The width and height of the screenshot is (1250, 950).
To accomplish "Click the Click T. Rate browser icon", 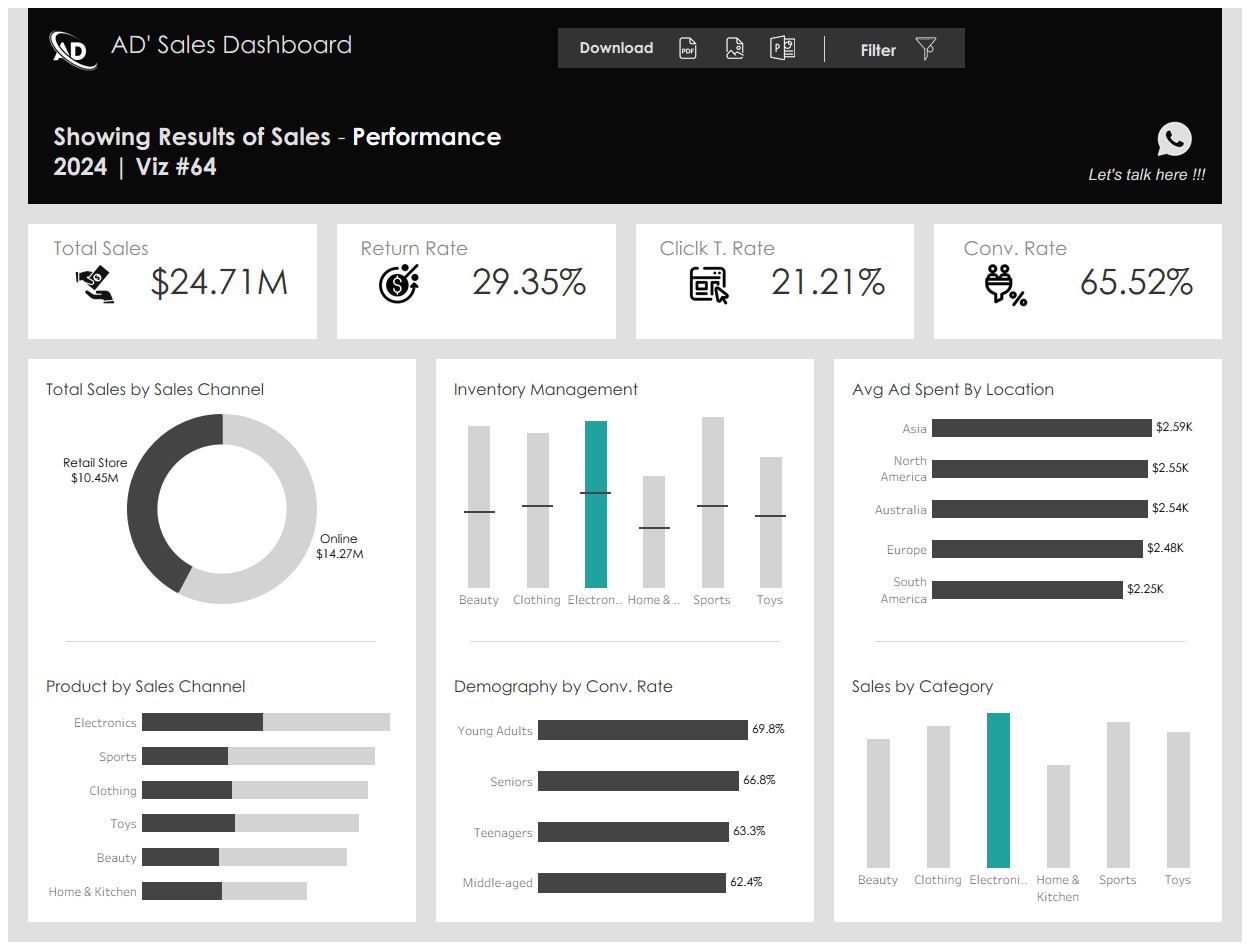I will point(709,284).
